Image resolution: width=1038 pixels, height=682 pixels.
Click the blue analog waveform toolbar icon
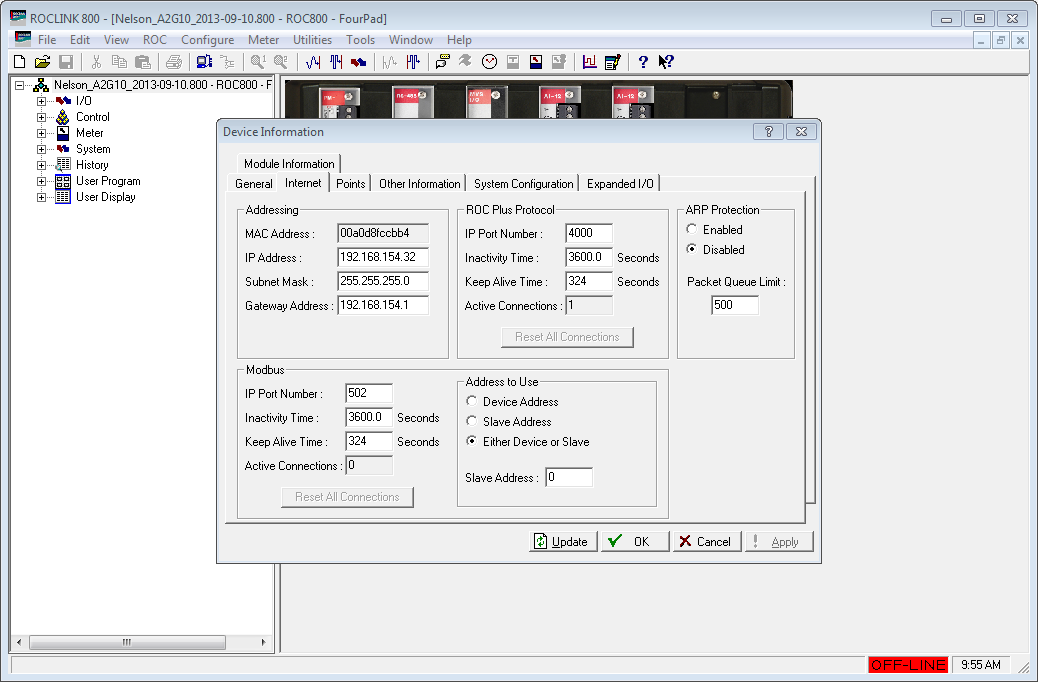[x=313, y=62]
